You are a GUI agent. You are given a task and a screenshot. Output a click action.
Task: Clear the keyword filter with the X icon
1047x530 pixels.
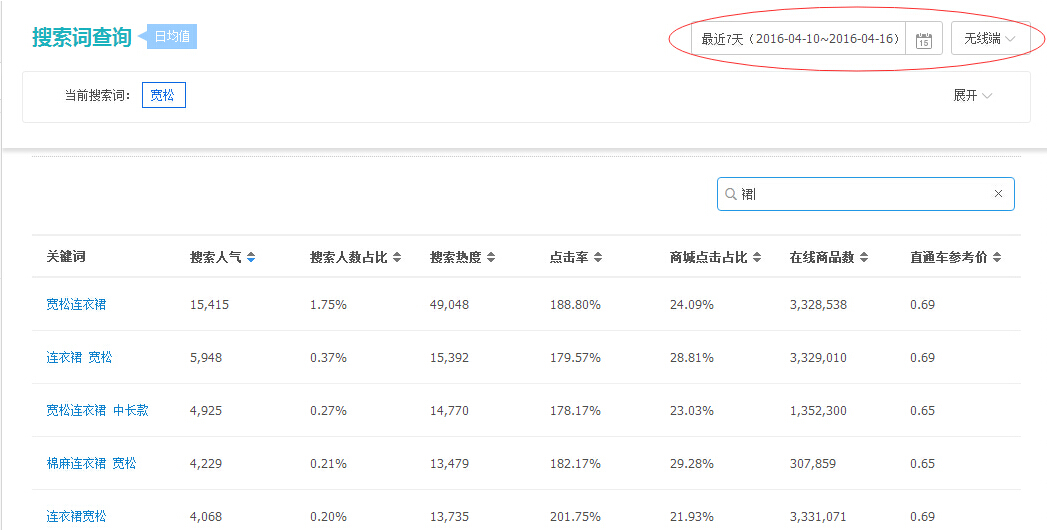click(x=998, y=194)
